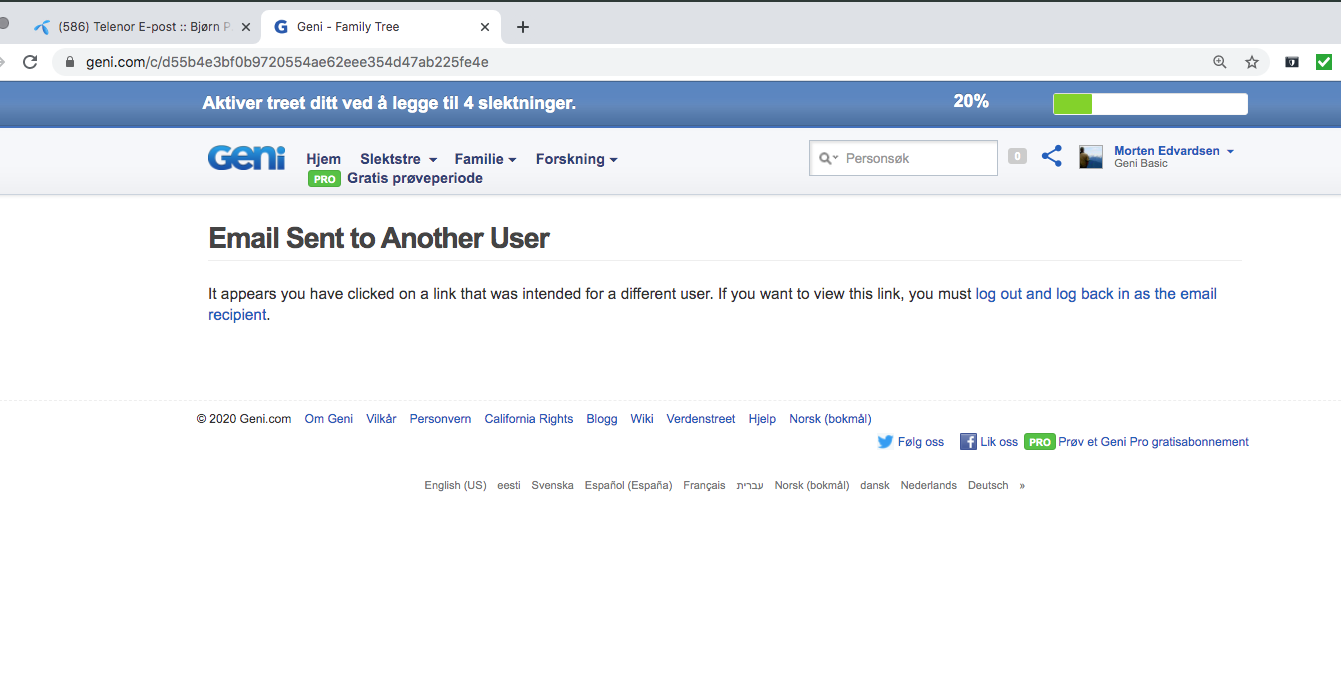
Task: Expand the Familie dropdown menu
Action: click(x=485, y=159)
